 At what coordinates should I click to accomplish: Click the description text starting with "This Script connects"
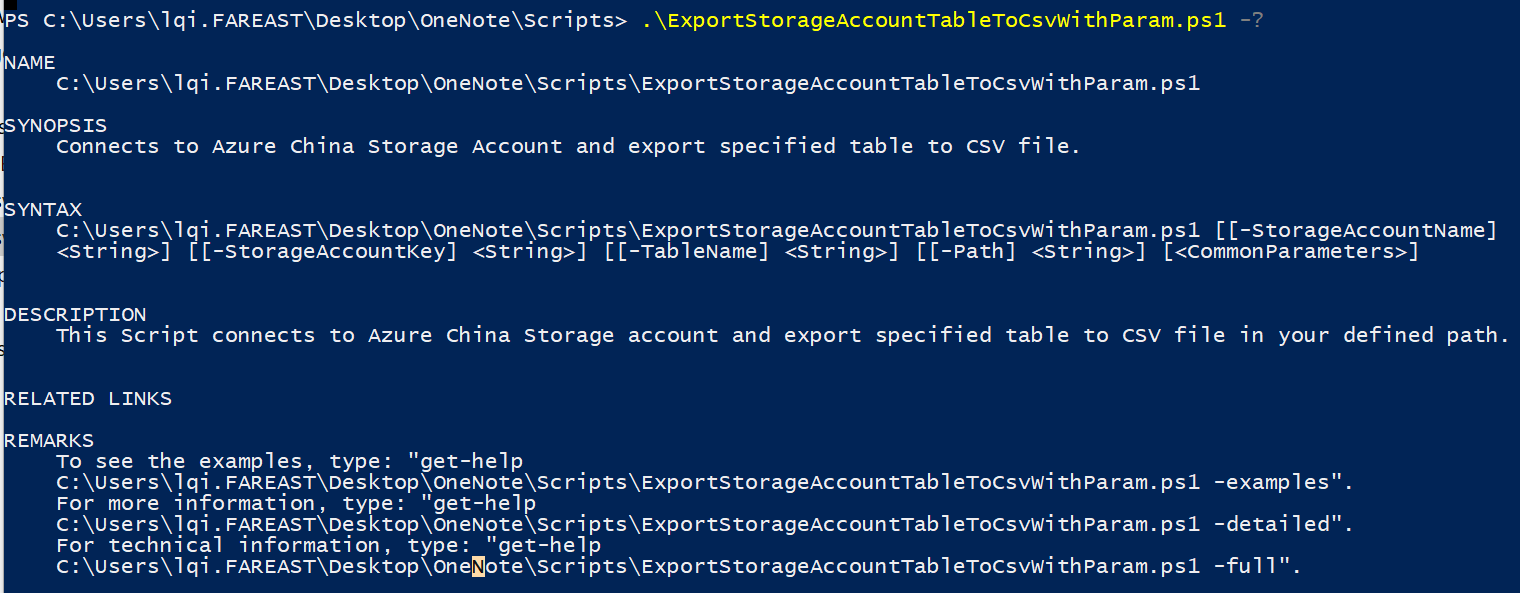[x=782, y=336]
